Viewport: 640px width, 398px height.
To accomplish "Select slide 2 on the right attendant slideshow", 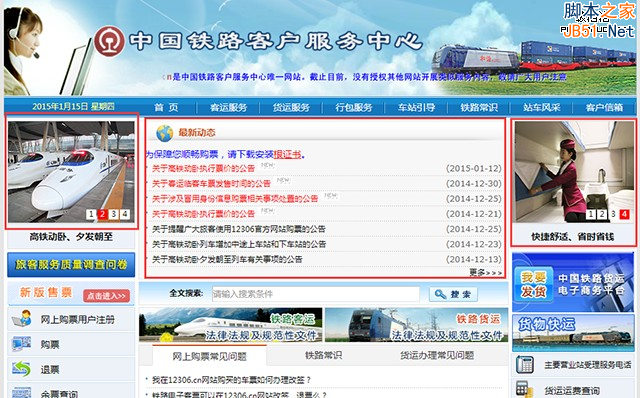I will pyautogui.click(x=602, y=214).
